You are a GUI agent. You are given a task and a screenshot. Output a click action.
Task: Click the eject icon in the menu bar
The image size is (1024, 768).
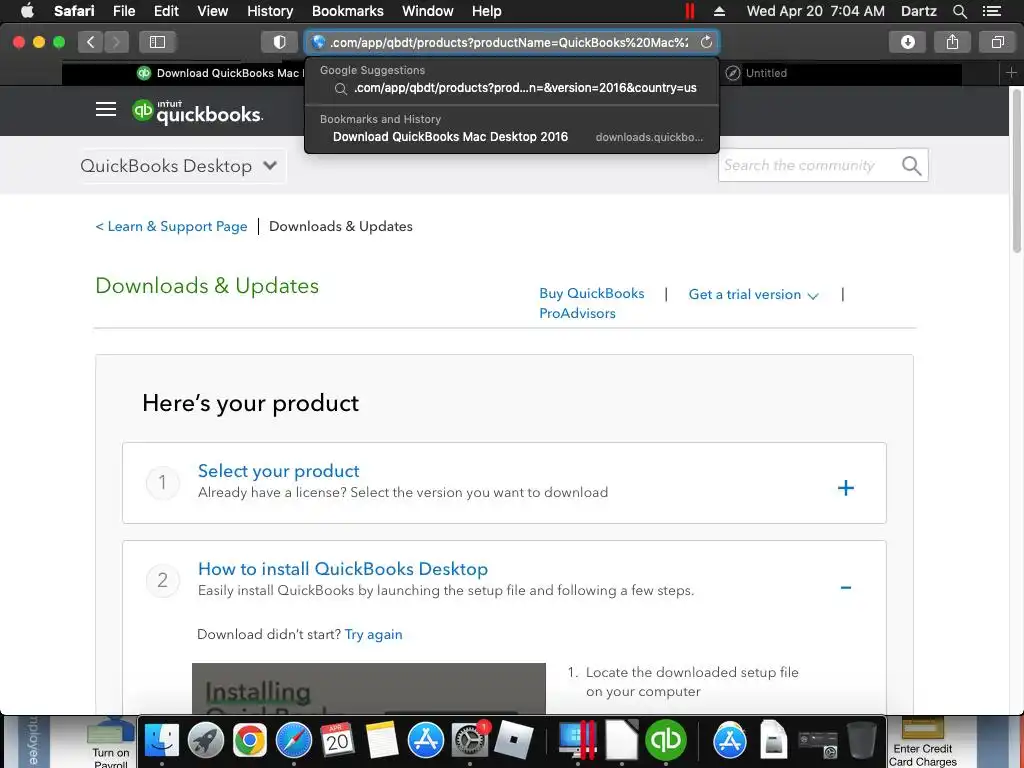click(x=720, y=11)
